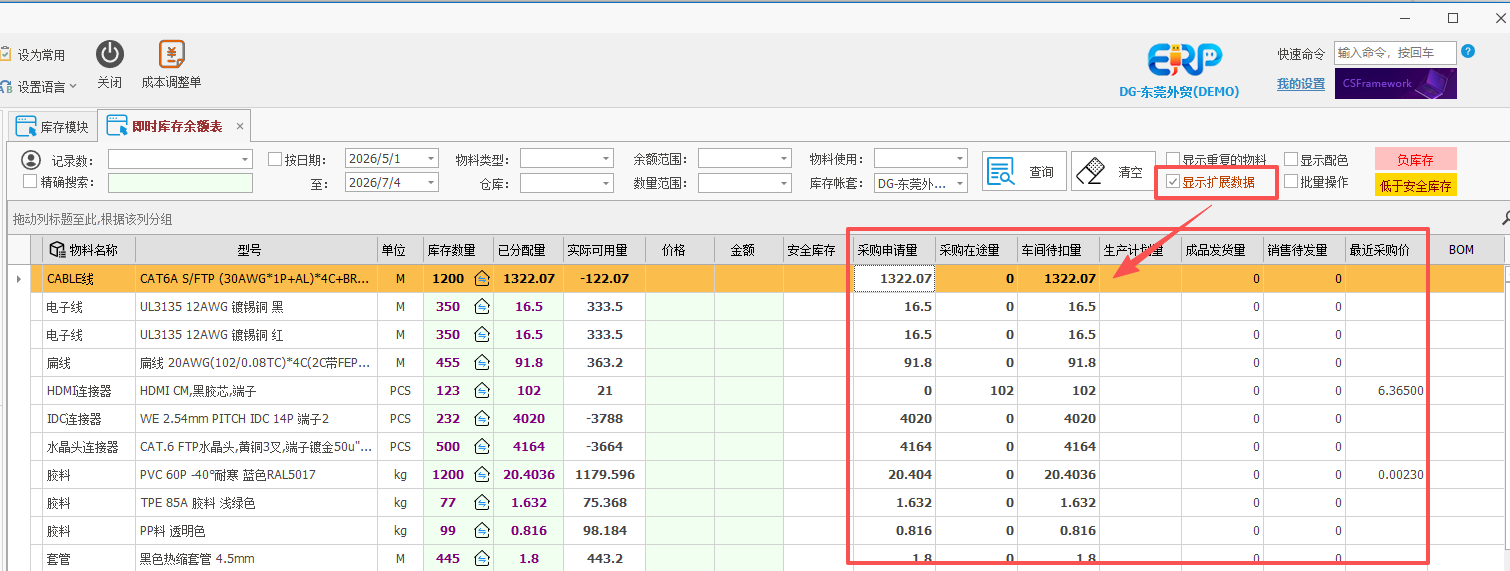The width and height of the screenshot is (1510, 571).
Task: Click stock detail icon in 扁线 row
Action: [x=481, y=362]
